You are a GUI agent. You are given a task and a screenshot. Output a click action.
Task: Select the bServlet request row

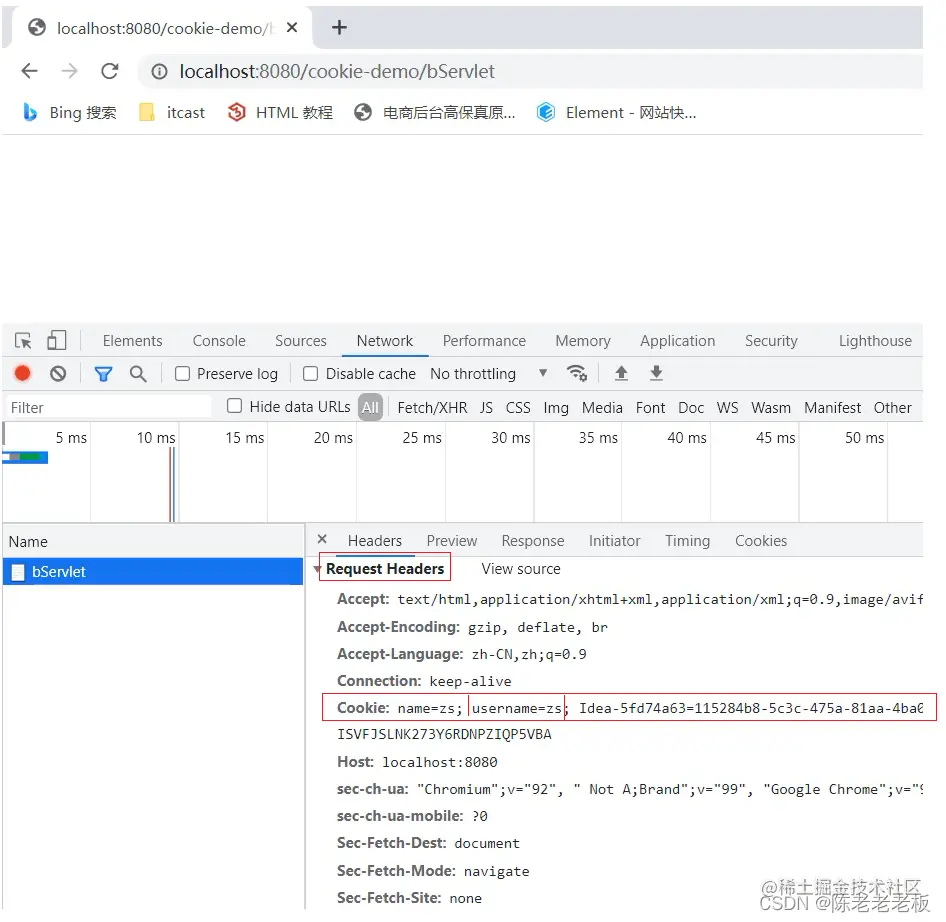[x=153, y=571]
